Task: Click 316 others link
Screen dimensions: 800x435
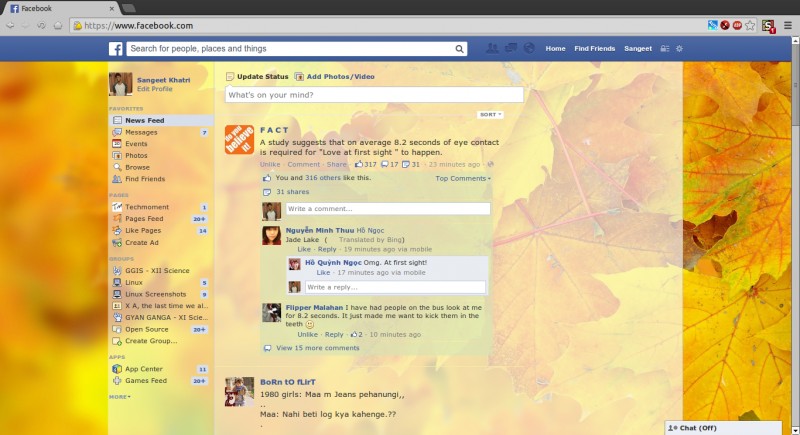Action: tap(322, 178)
